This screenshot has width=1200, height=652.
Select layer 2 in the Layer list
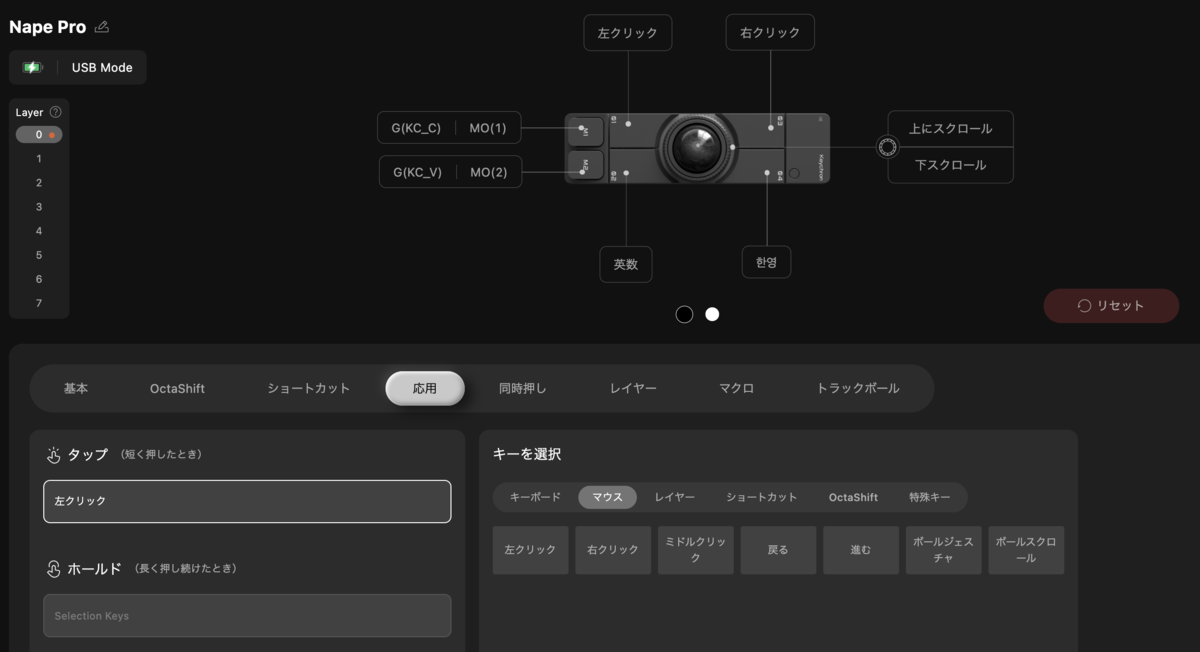coord(39,183)
